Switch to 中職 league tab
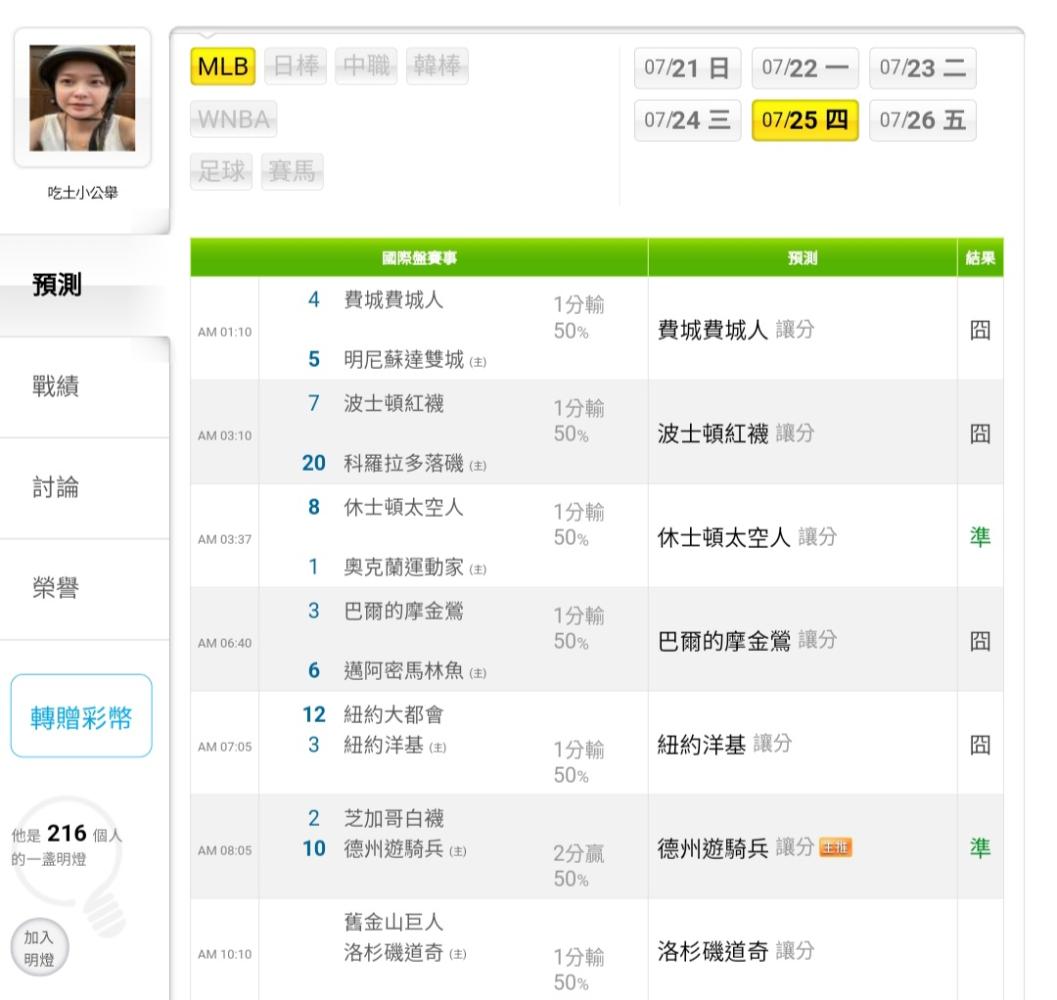This screenshot has width=1057, height=1000. click(x=366, y=66)
